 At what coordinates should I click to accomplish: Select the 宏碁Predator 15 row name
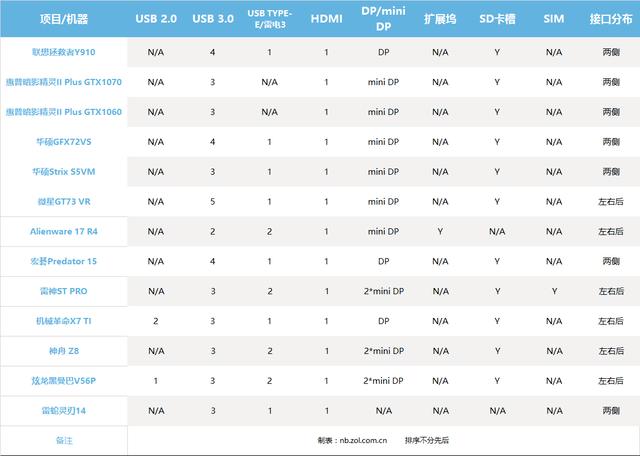pyautogui.click(x=64, y=261)
